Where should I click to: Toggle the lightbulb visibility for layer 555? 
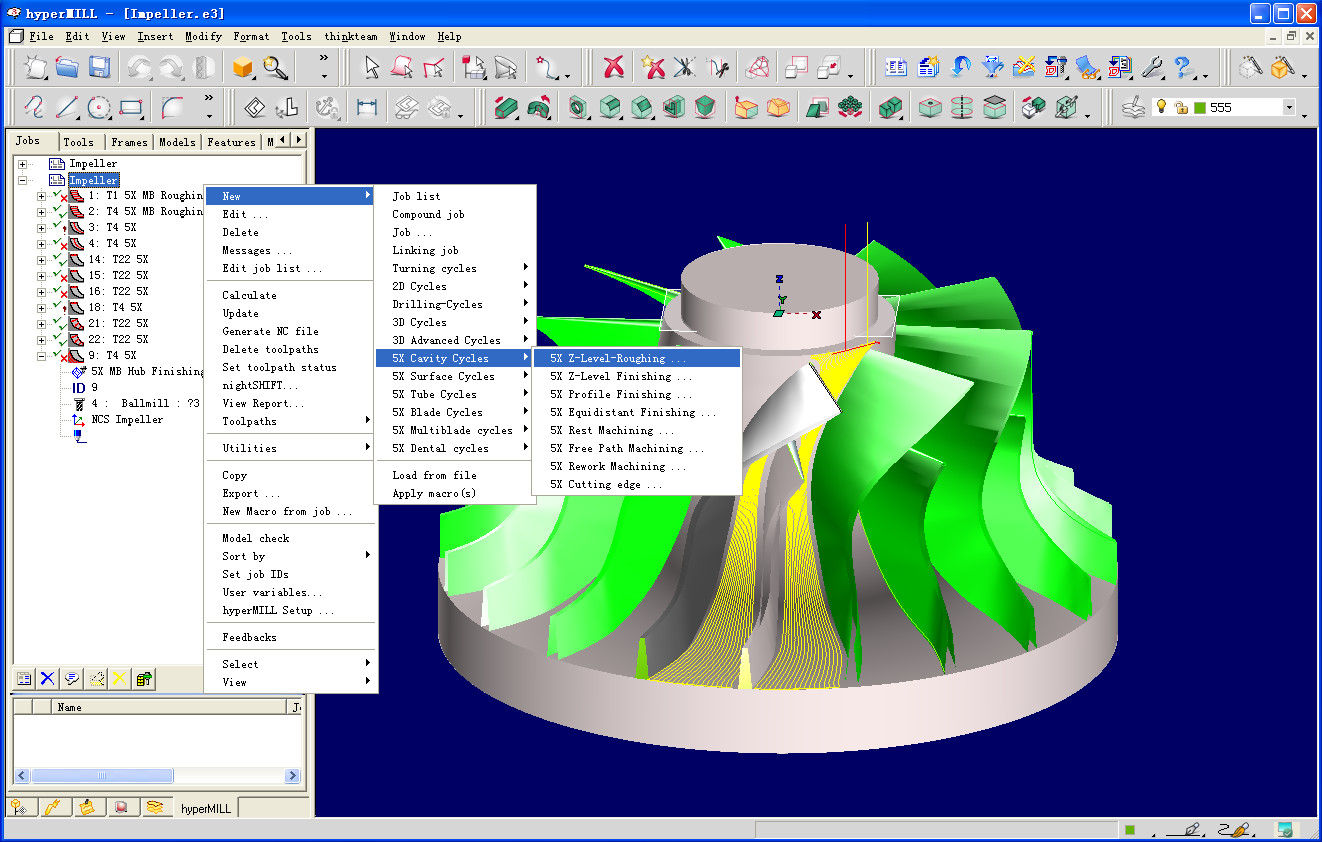pyautogui.click(x=1160, y=107)
